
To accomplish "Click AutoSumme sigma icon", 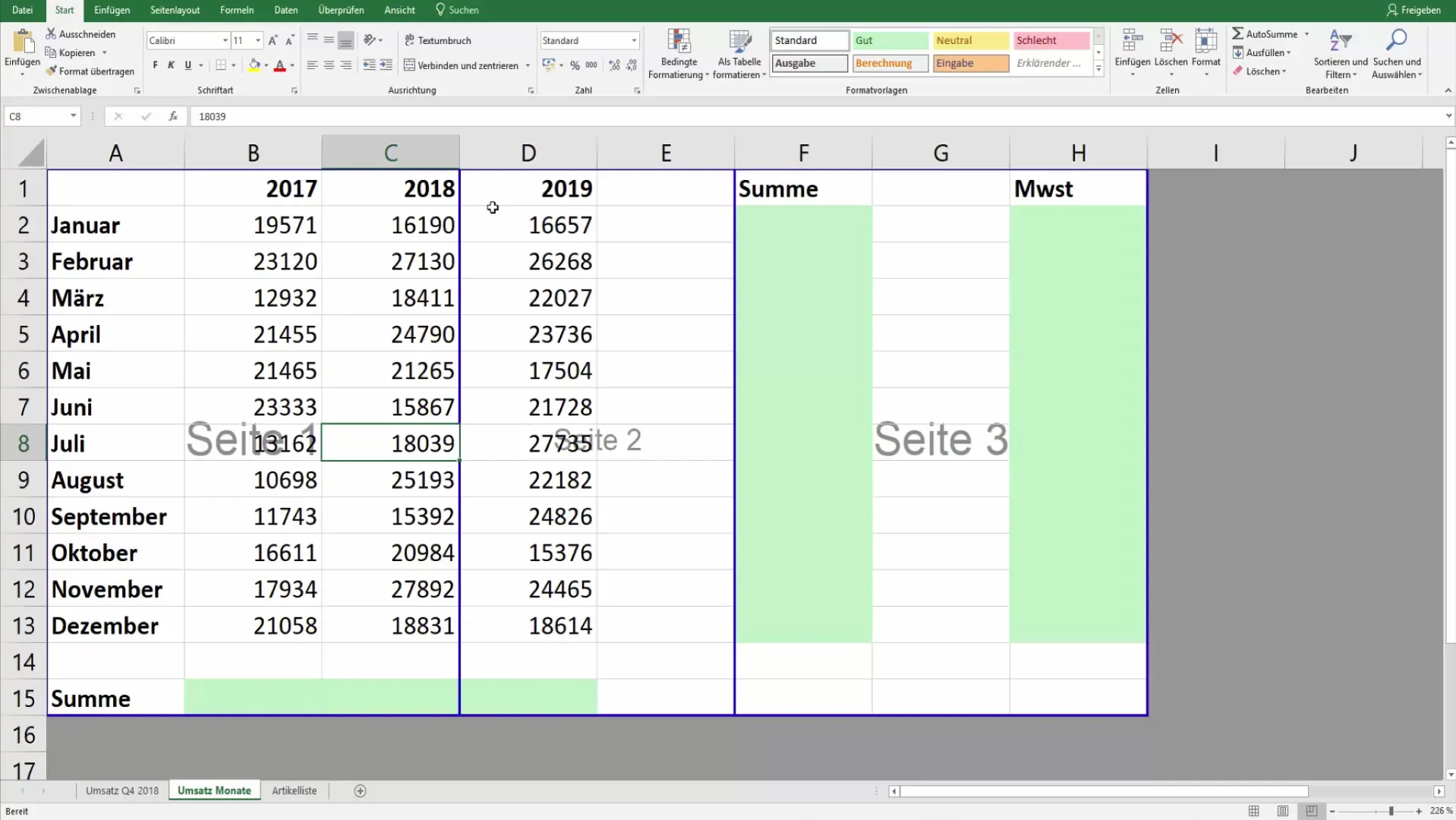I will (1238, 34).
